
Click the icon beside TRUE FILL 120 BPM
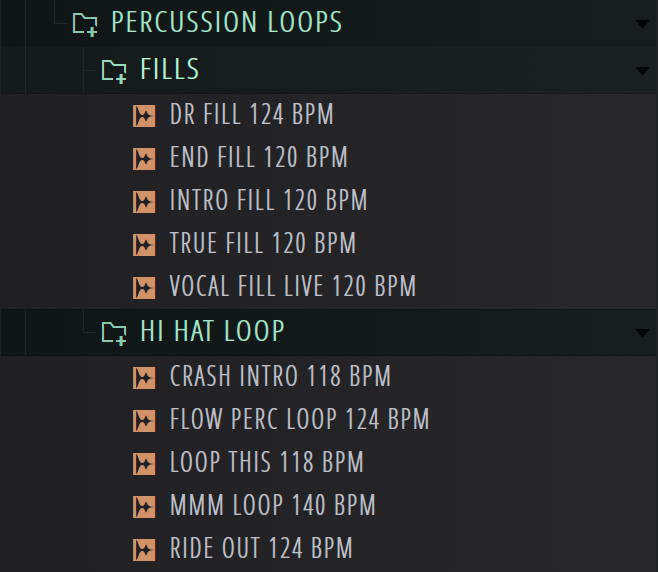[x=144, y=245]
